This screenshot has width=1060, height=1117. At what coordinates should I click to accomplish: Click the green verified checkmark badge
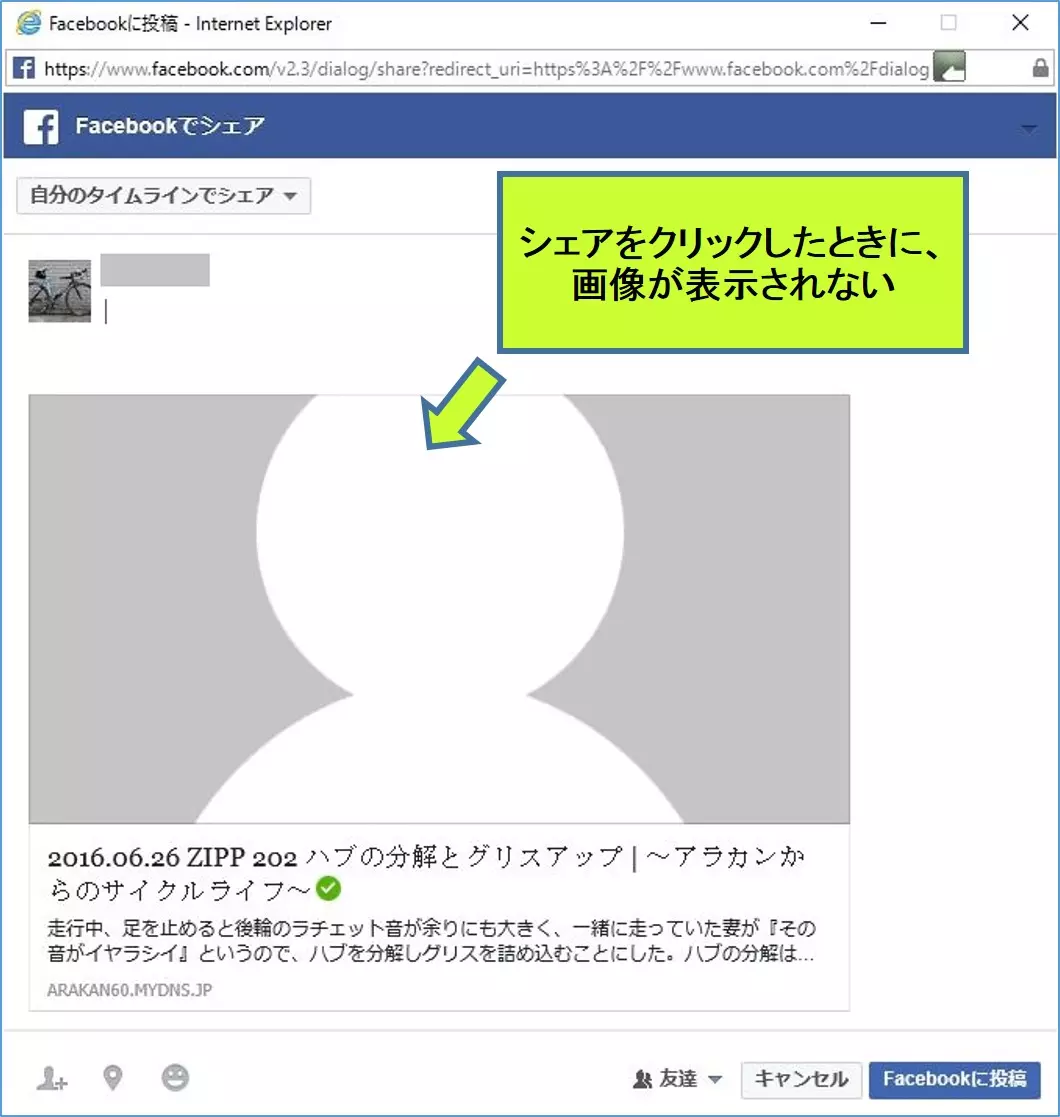(328, 888)
